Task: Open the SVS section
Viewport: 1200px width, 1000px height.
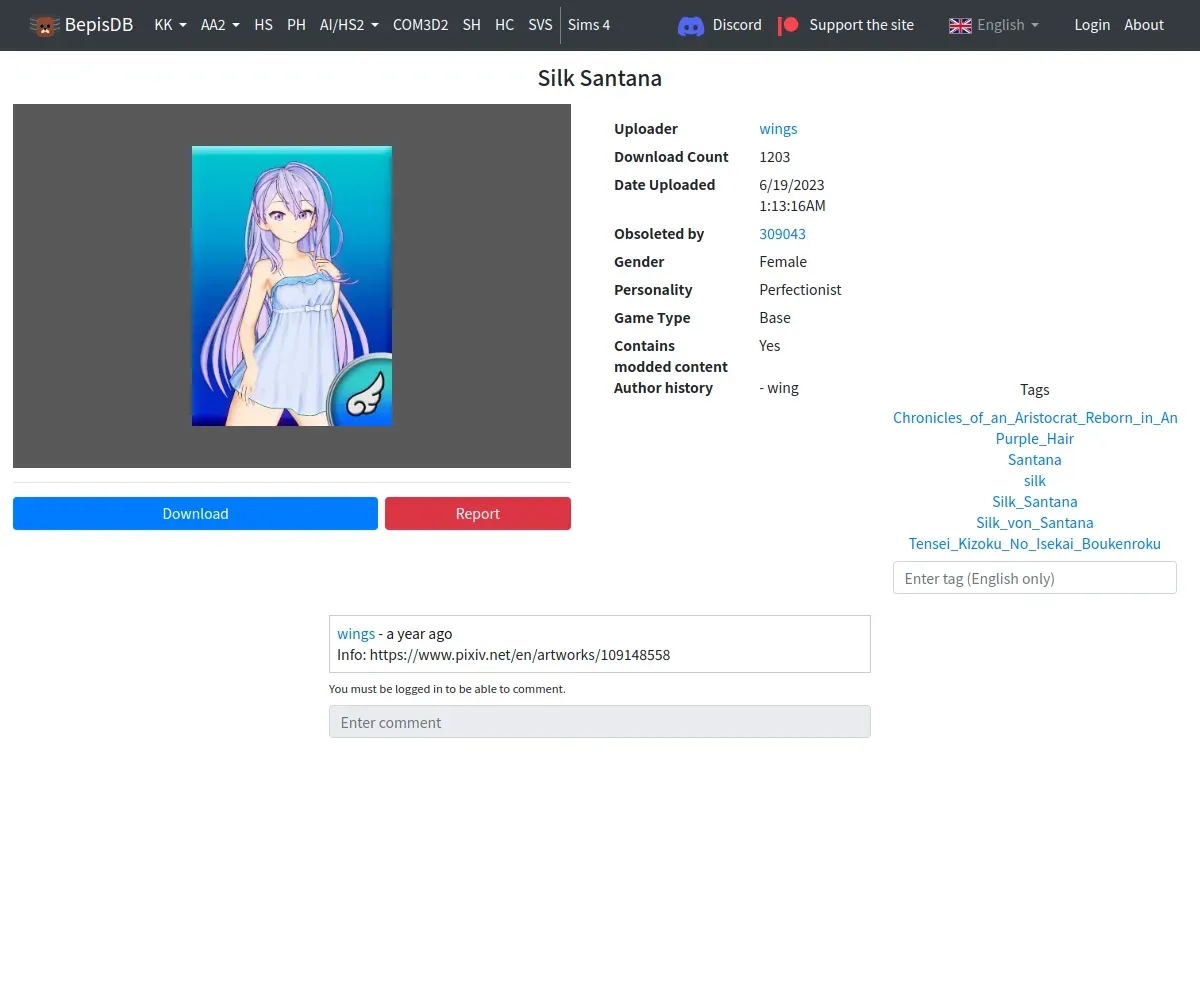Action: click(x=540, y=25)
